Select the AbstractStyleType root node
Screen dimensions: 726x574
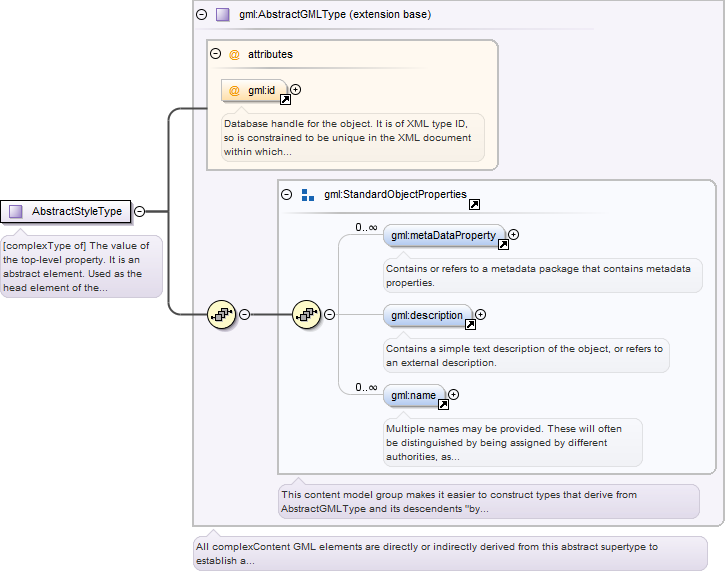66,212
